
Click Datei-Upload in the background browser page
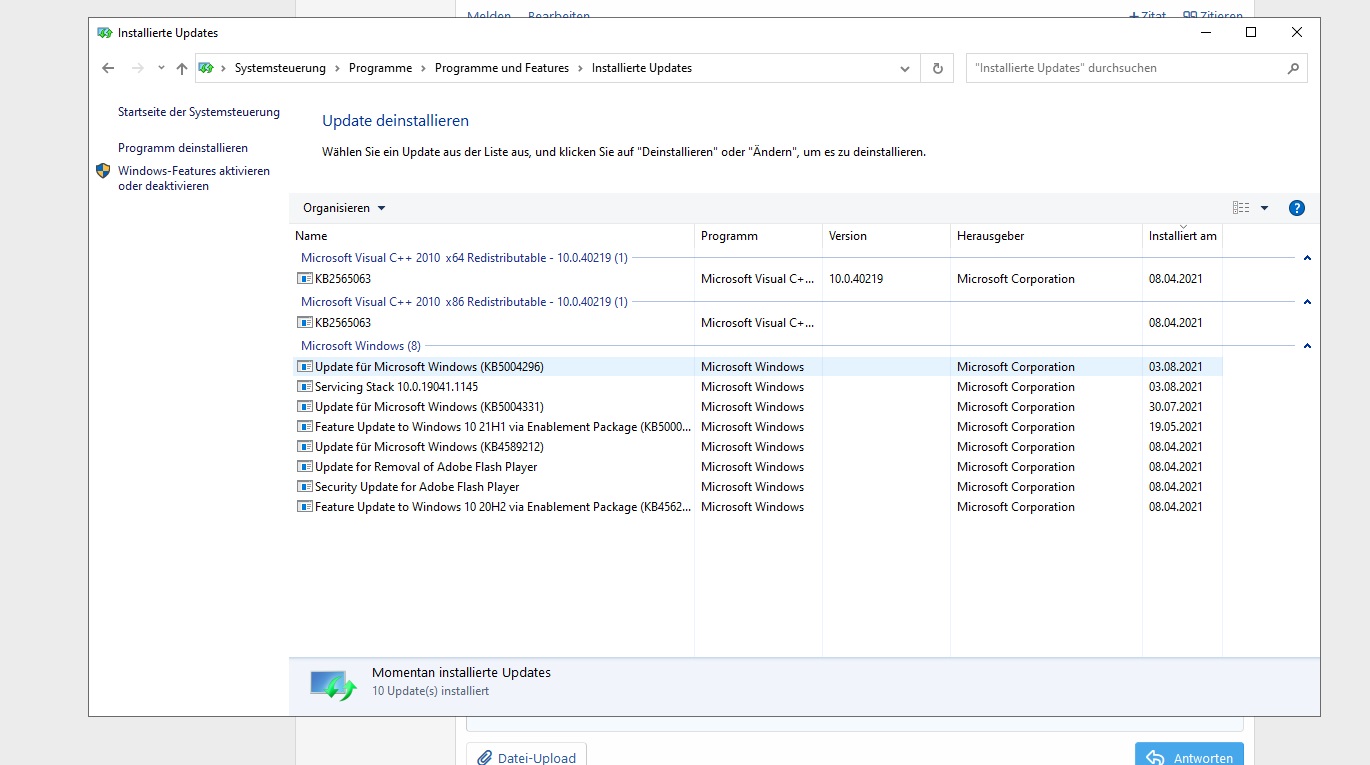[526, 757]
